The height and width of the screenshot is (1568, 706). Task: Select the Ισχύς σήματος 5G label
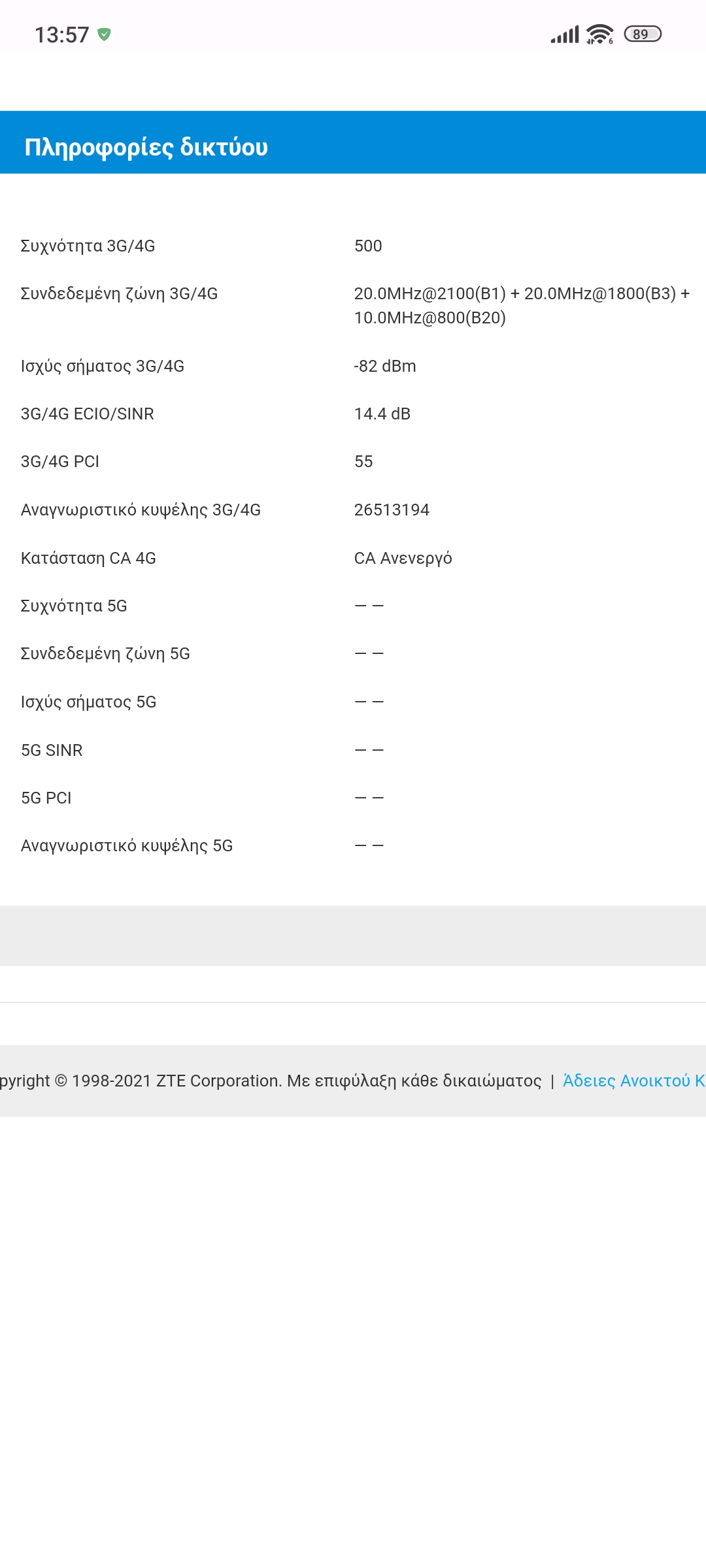(x=88, y=702)
